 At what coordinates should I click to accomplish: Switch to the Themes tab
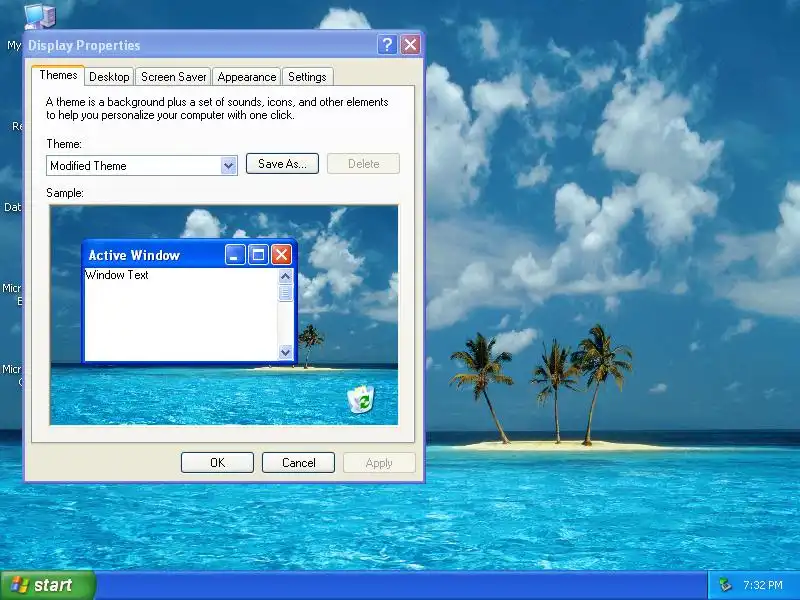coord(58,75)
